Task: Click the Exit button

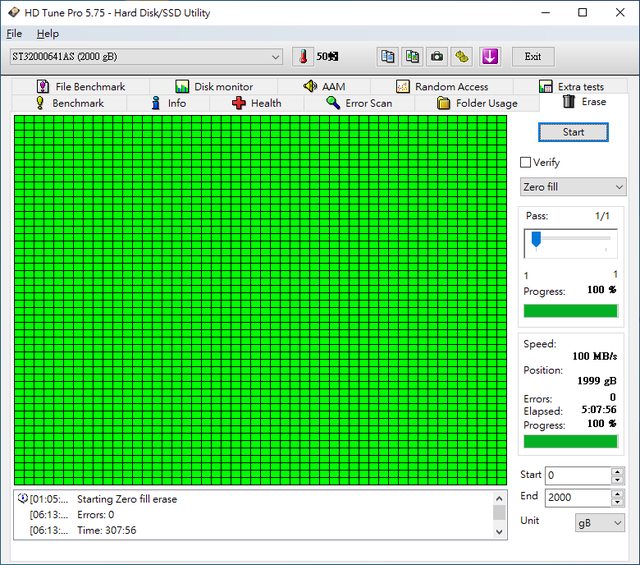Action: pyautogui.click(x=532, y=56)
